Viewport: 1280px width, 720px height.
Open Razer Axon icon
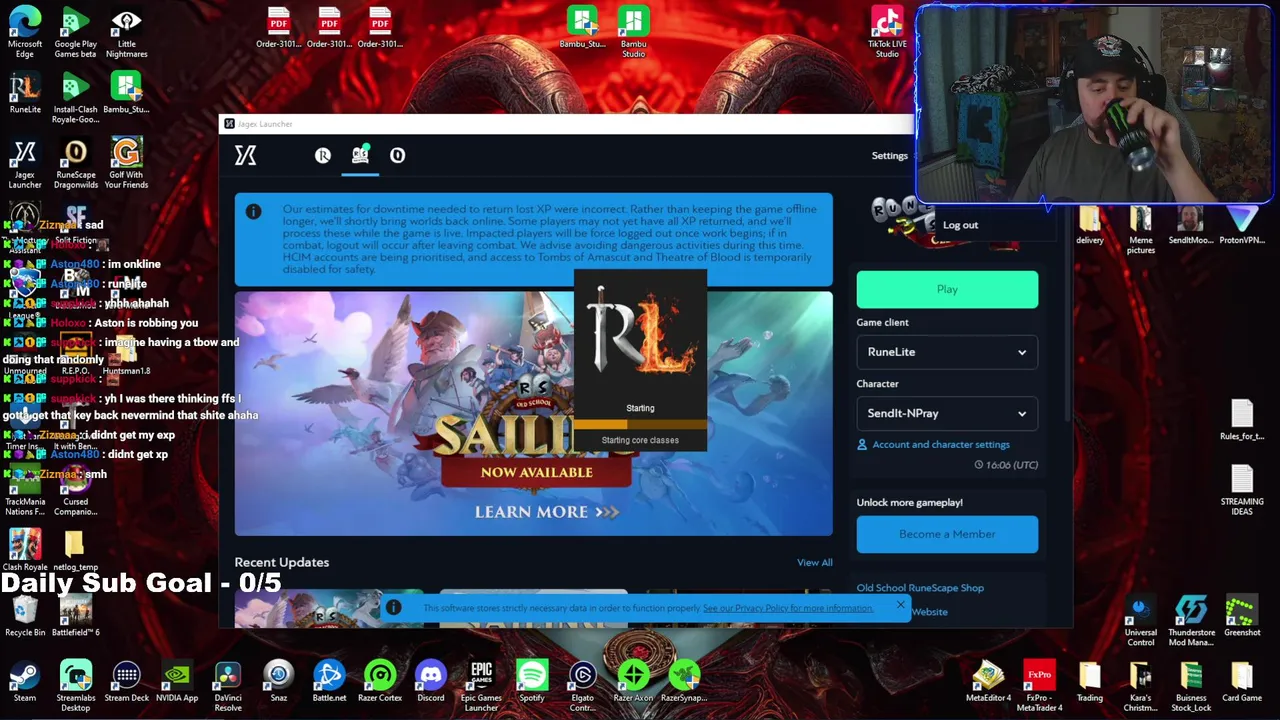coord(634,682)
